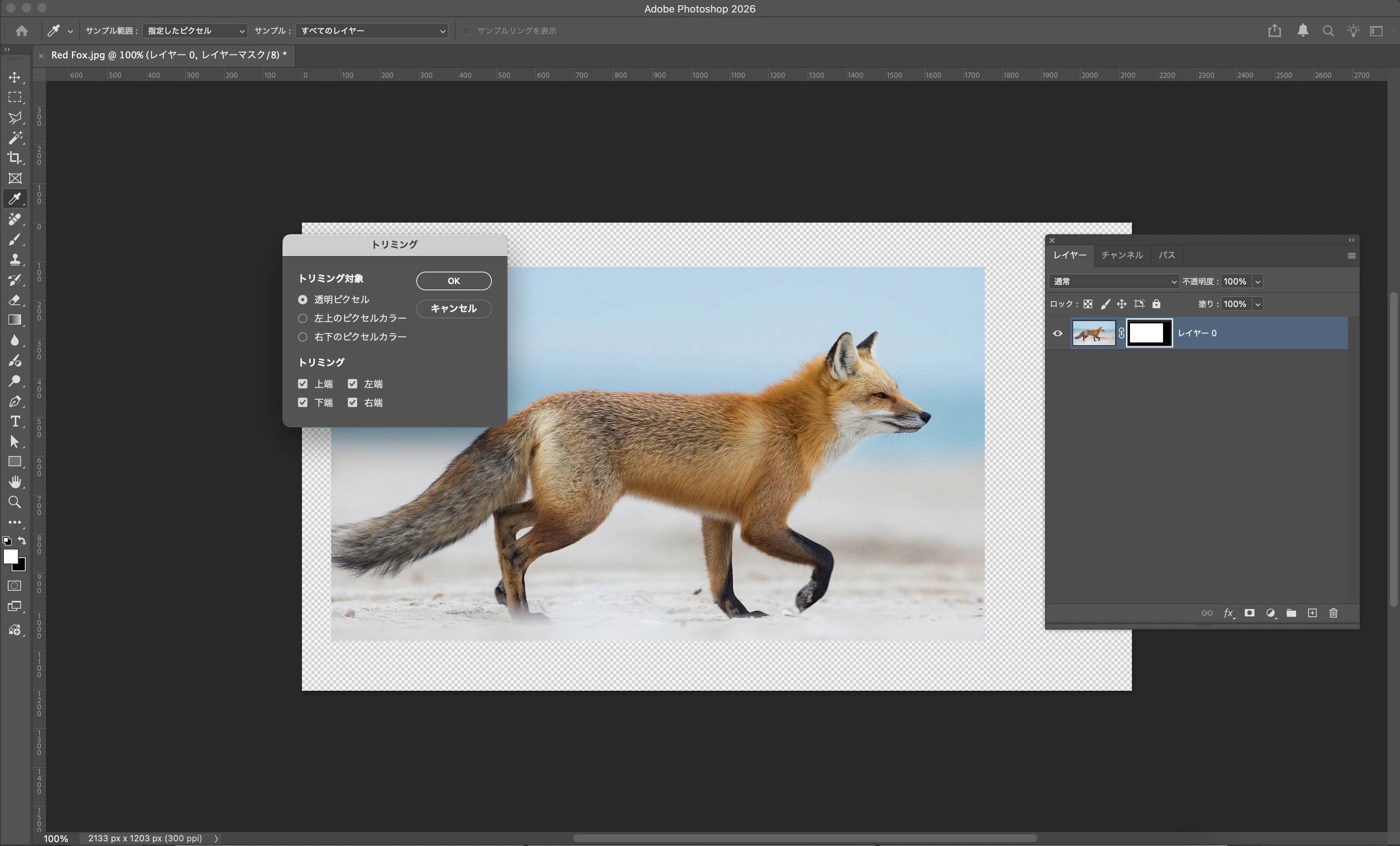Select the Clone Stamp tool
Viewport: 1400px width, 846px height.
[x=15, y=260]
